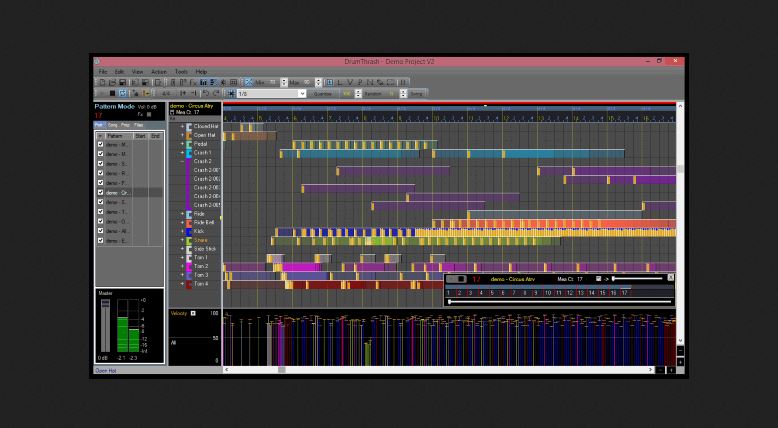Collapse the Crash 2 track group

182,162
